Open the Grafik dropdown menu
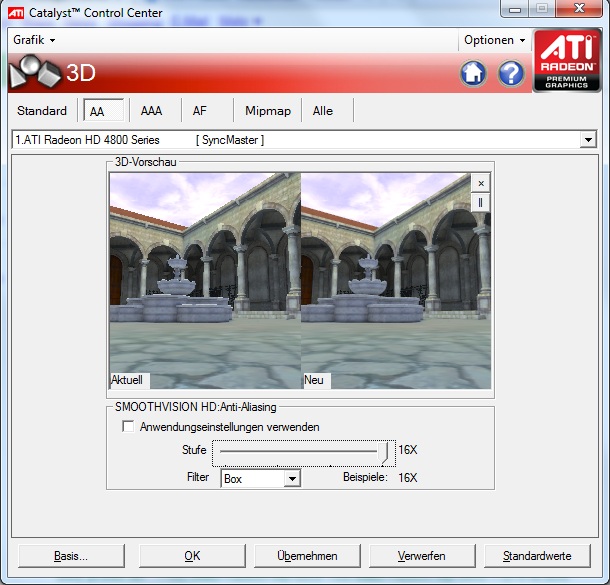610x585 pixels. [x=34, y=40]
